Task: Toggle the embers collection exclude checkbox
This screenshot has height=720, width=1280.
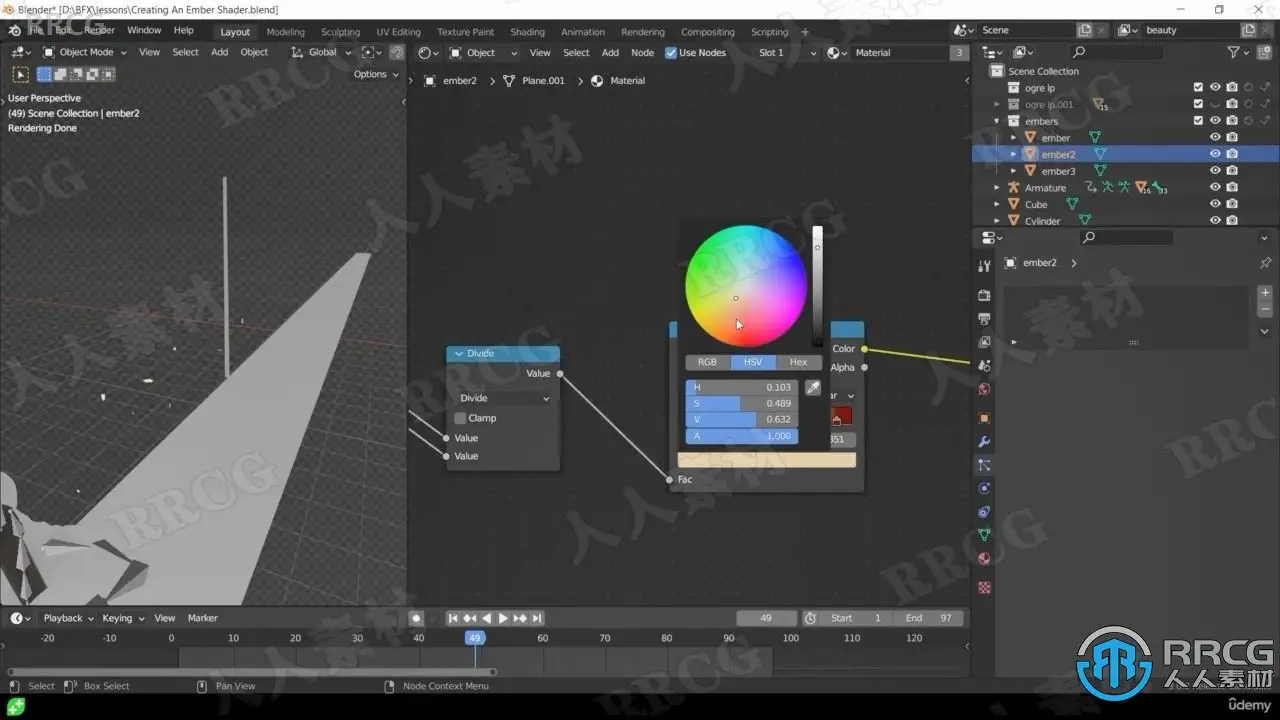Action: (1198, 121)
